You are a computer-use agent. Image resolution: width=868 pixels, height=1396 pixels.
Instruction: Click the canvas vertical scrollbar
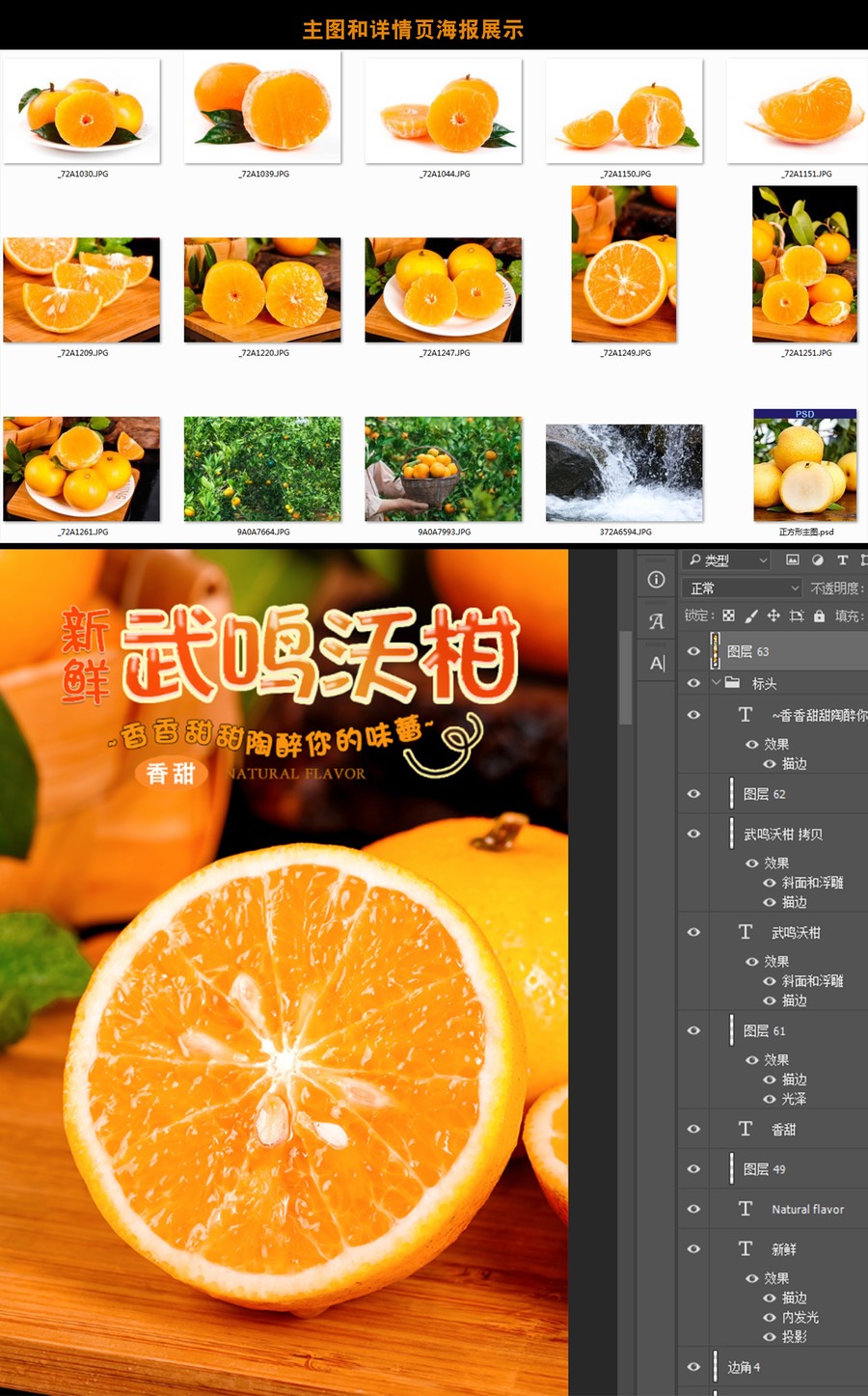coord(625,677)
